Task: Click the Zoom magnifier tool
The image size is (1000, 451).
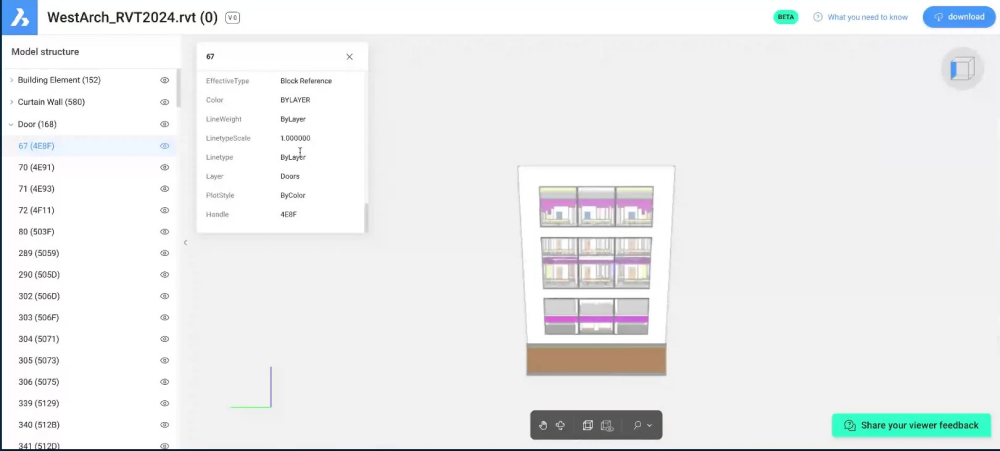Action: (x=636, y=425)
